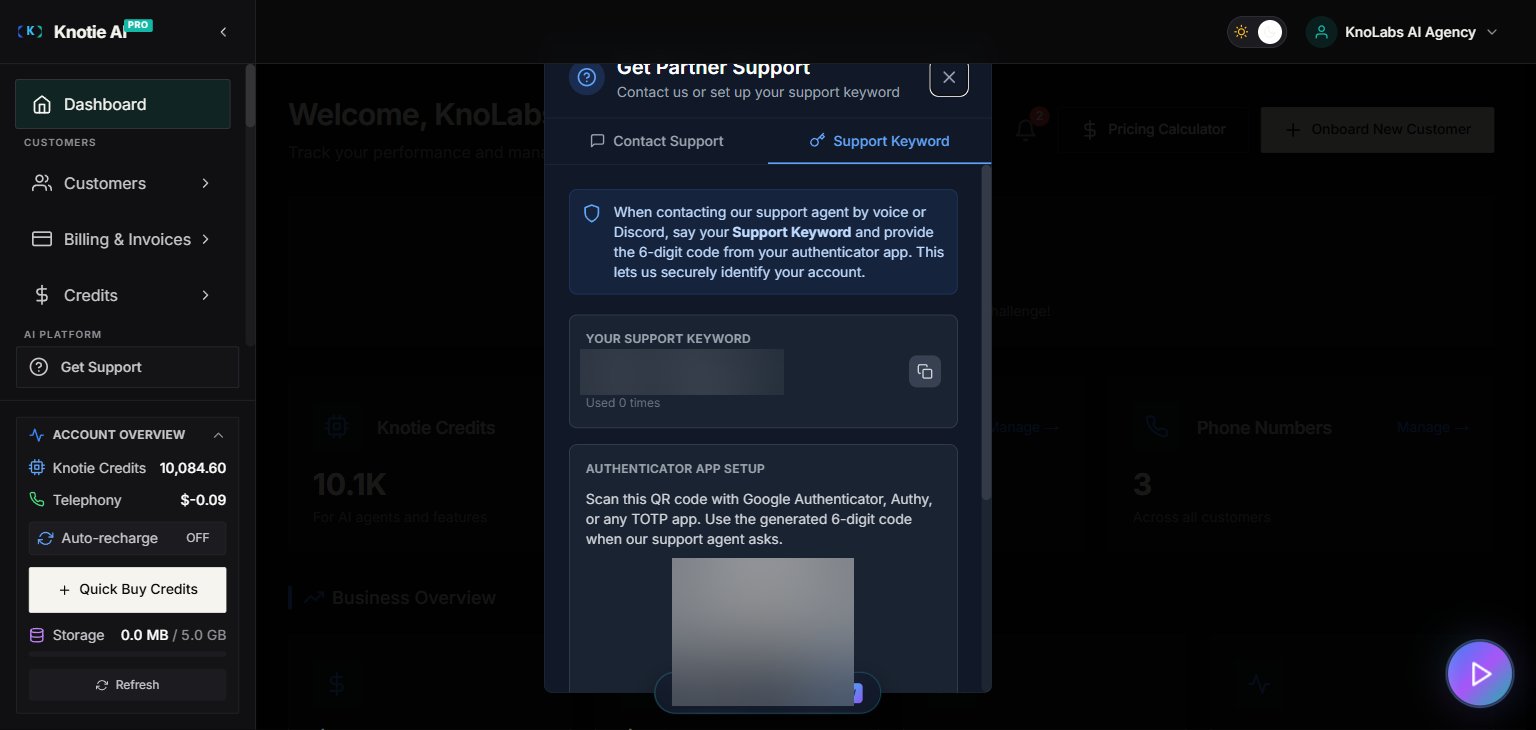
Task: Refresh the account overview
Action: click(x=128, y=685)
